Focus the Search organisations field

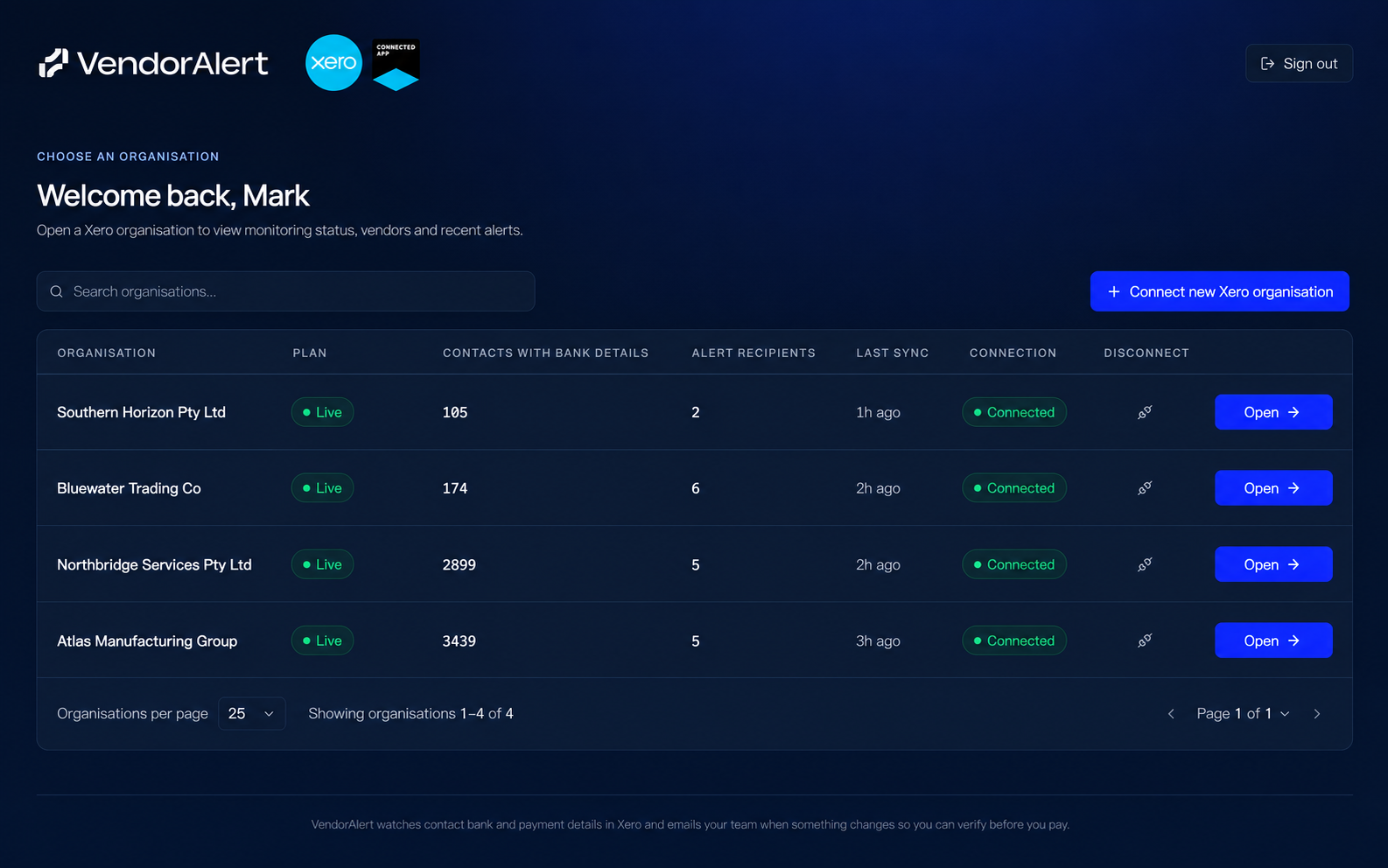pos(285,291)
